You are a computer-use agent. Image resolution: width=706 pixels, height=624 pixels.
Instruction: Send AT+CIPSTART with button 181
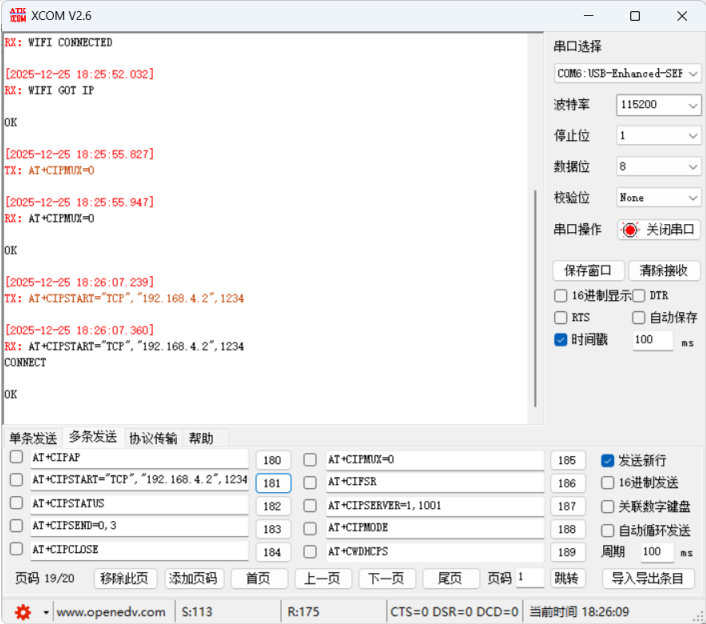(273, 484)
